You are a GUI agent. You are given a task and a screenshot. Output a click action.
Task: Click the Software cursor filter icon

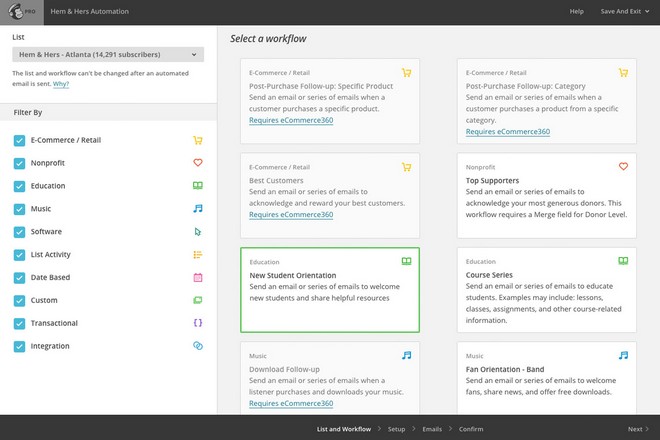[198, 232]
